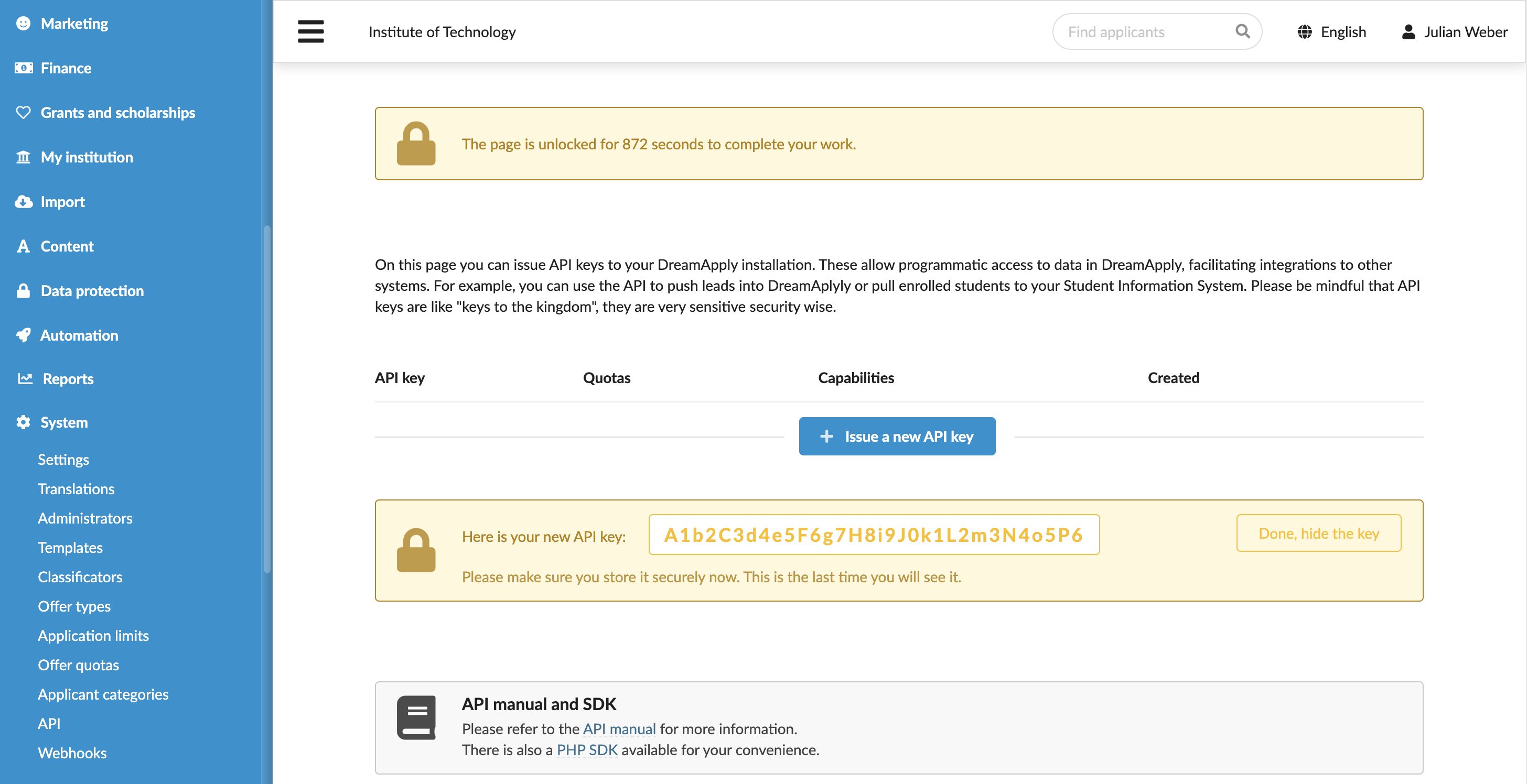Click the Automation rocket icon
1527x784 pixels.
(23, 335)
